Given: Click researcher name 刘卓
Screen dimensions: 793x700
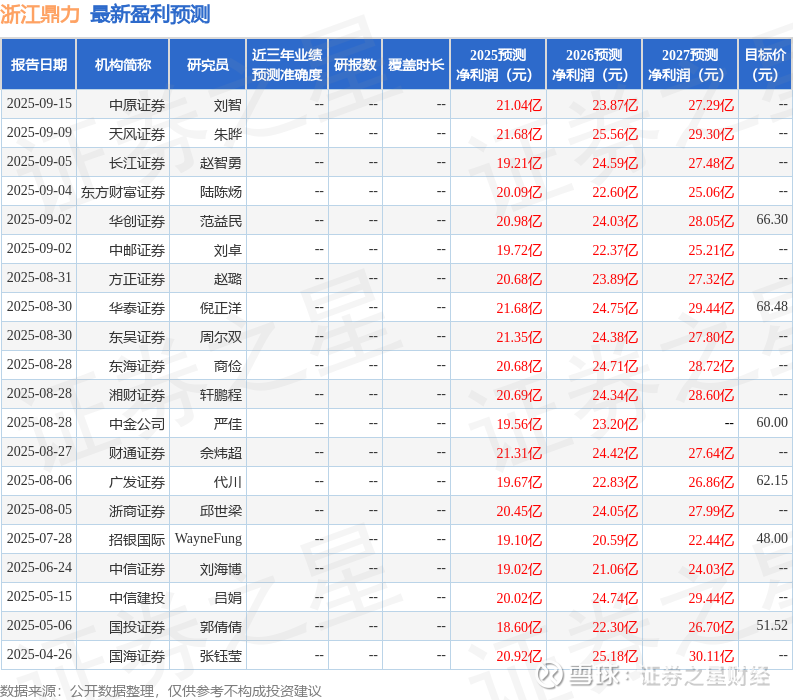Looking at the screenshot, I should pyautogui.click(x=228, y=250).
